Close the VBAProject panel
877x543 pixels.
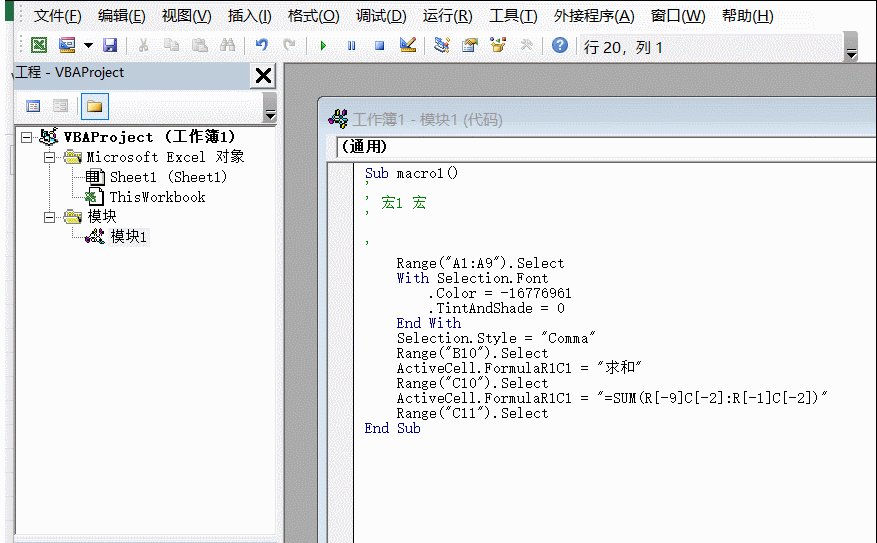click(263, 75)
